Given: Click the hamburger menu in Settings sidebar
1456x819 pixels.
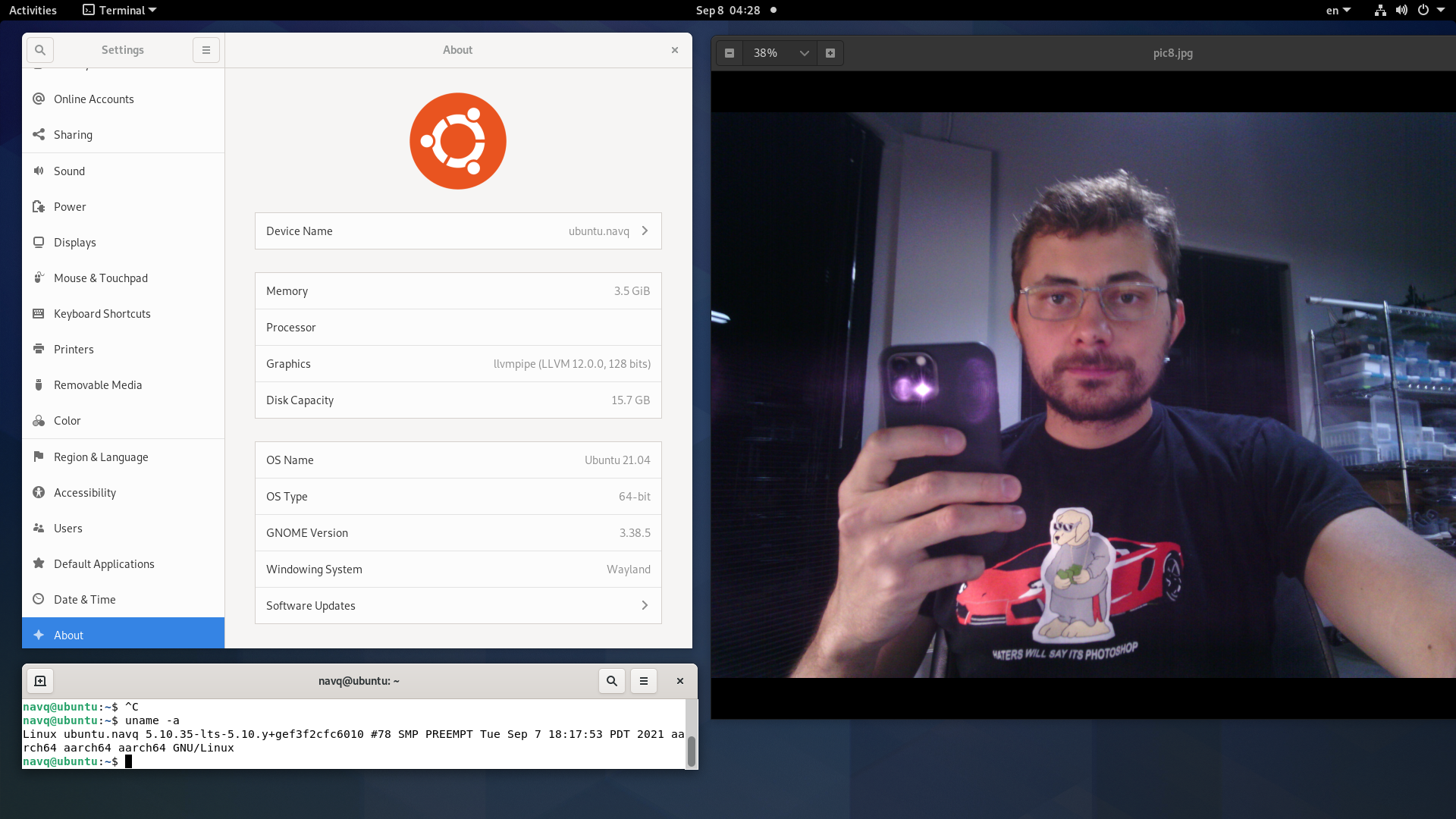Looking at the screenshot, I should pyautogui.click(x=206, y=49).
